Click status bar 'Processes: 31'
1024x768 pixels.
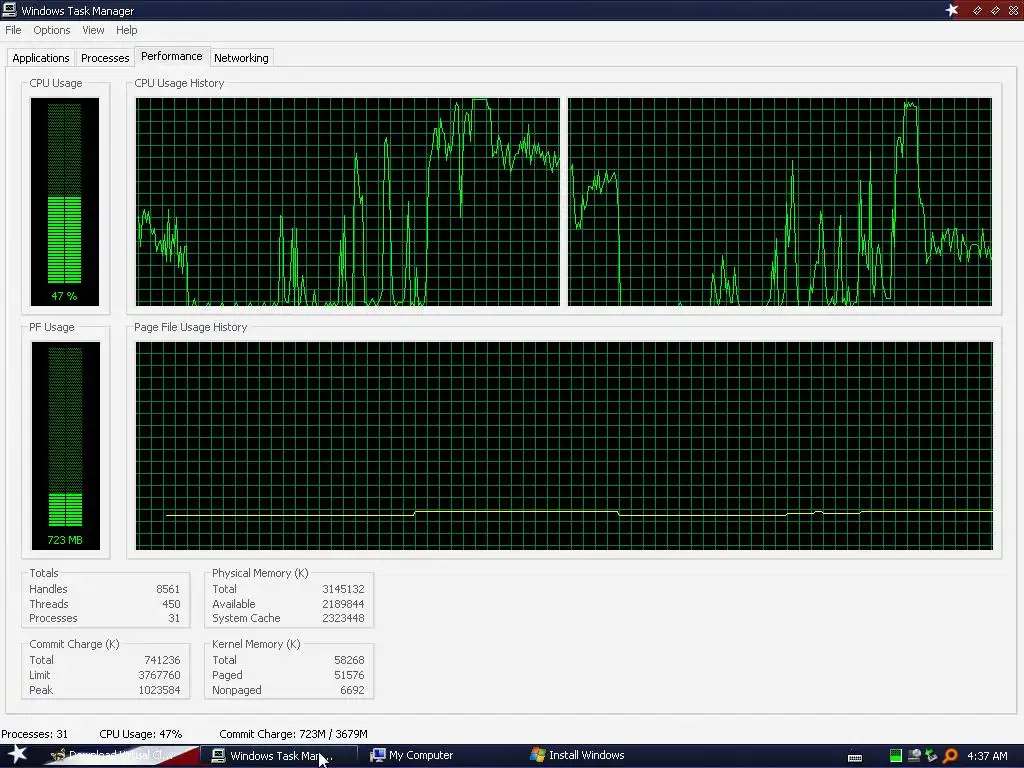click(x=35, y=734)
